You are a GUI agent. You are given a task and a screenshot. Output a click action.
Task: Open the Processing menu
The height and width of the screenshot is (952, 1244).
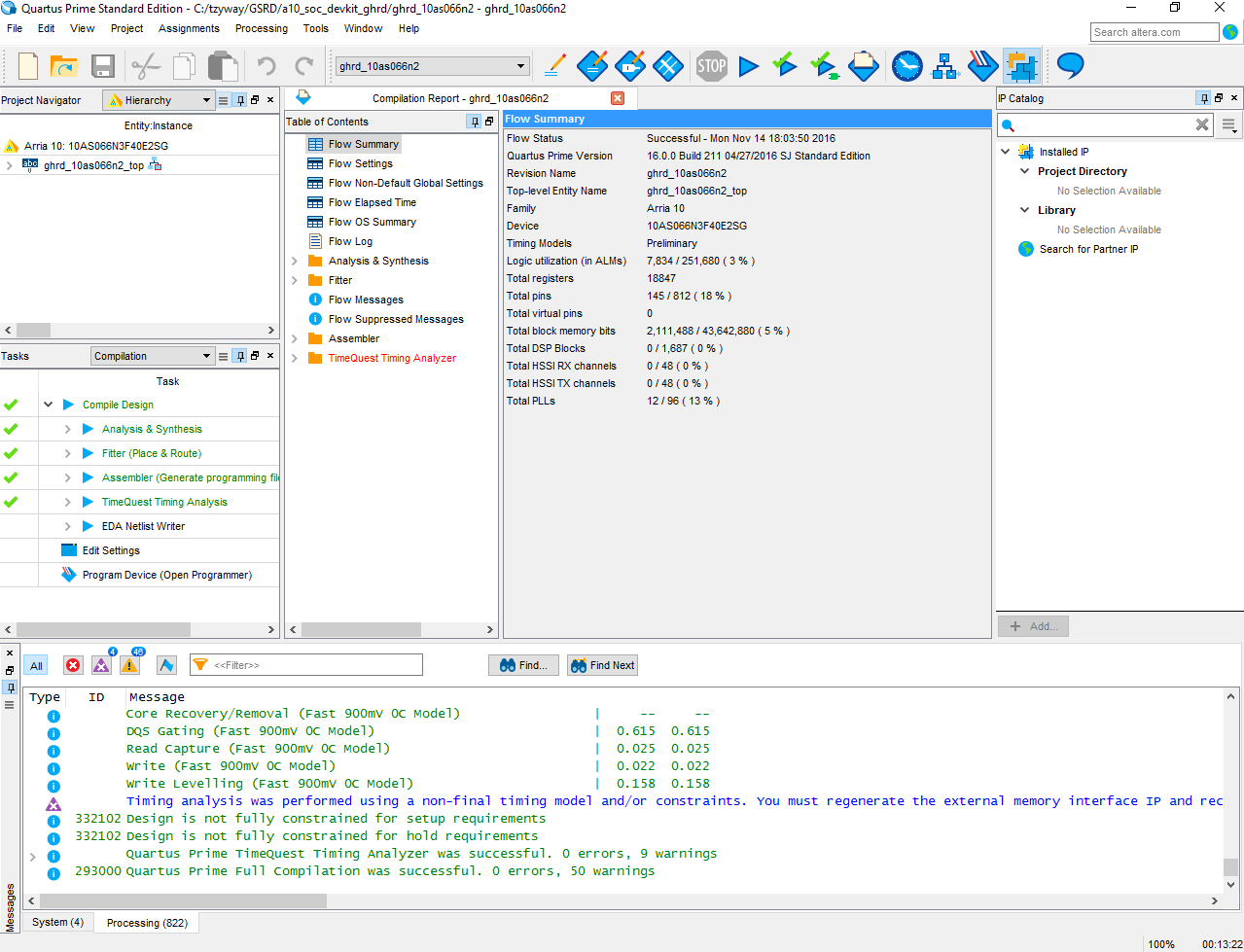pos(262,28)
